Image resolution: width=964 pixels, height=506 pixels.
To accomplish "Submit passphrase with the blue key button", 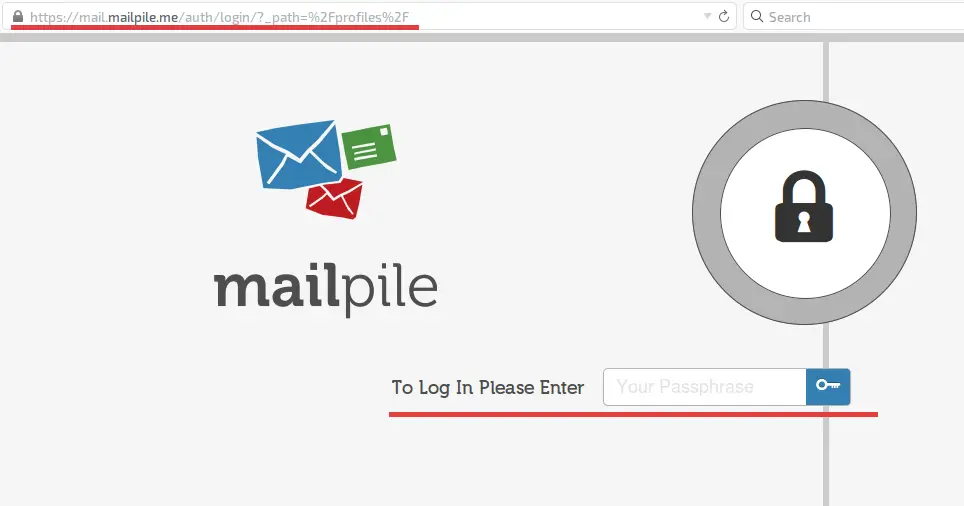I will (828, 387).
